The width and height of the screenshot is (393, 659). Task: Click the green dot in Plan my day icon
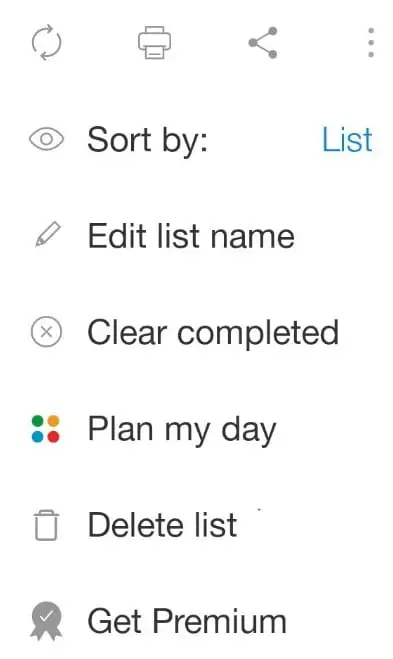click(x=38, y=421)
